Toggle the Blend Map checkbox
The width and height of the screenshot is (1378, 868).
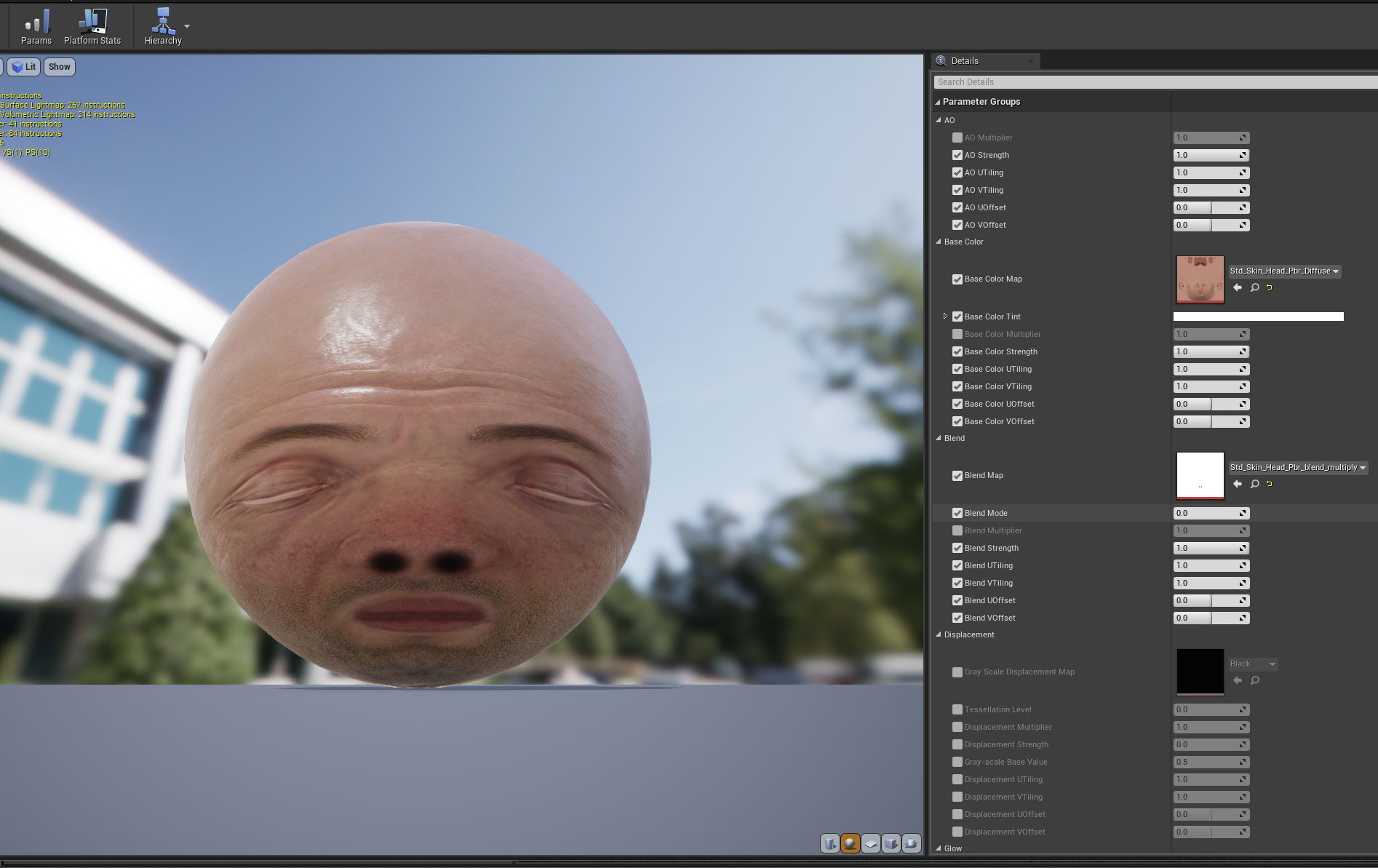[x=957, y=476]
